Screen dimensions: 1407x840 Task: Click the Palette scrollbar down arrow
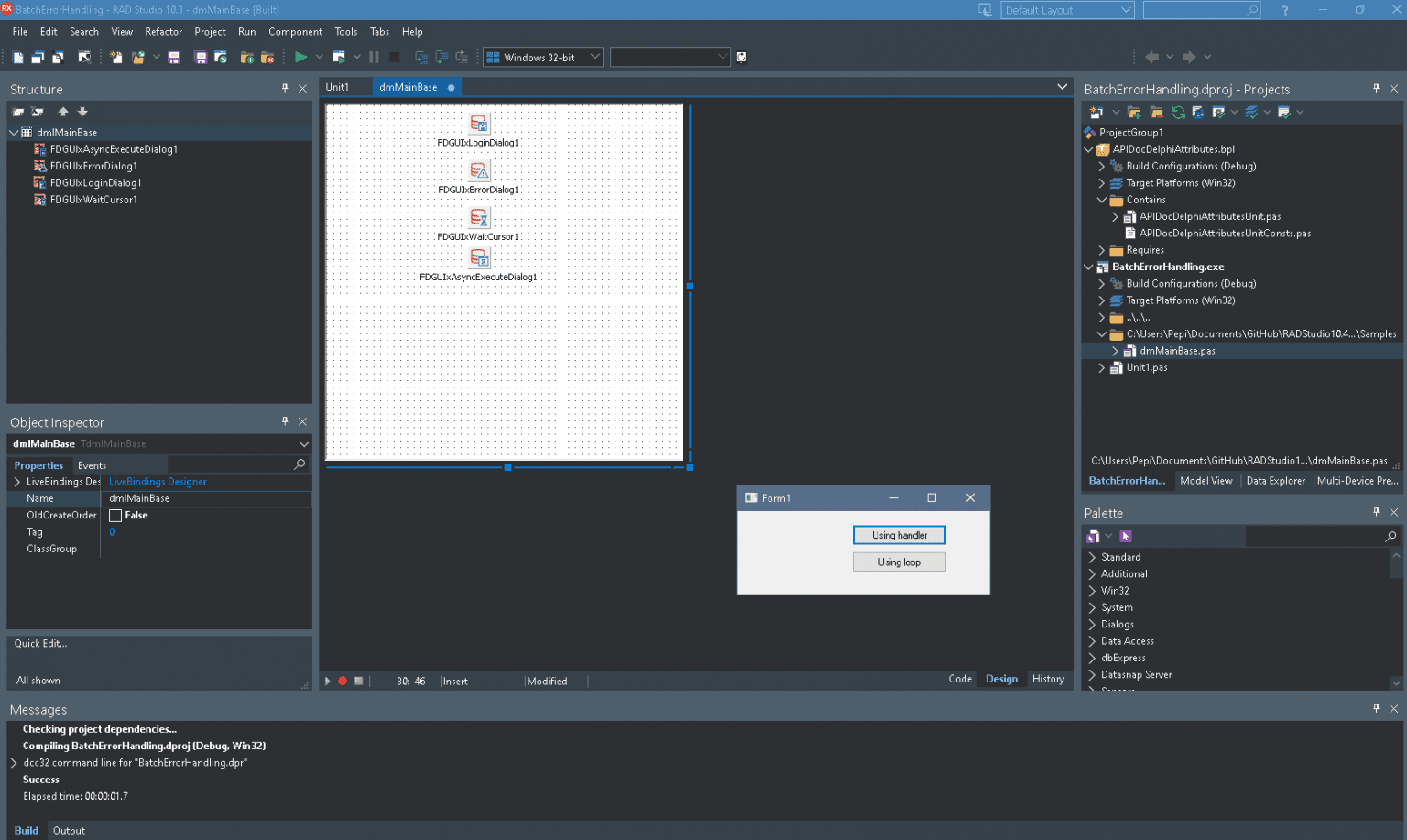coord(1396,682)
